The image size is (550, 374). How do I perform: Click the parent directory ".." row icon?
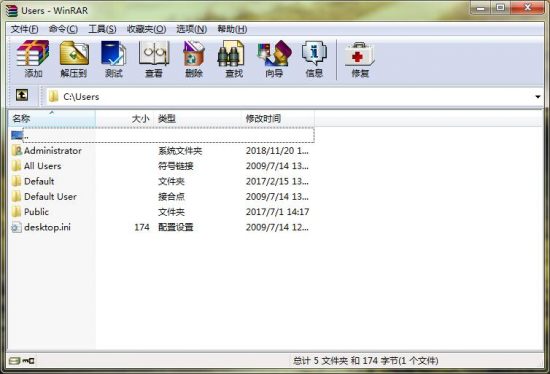[16, 135]
